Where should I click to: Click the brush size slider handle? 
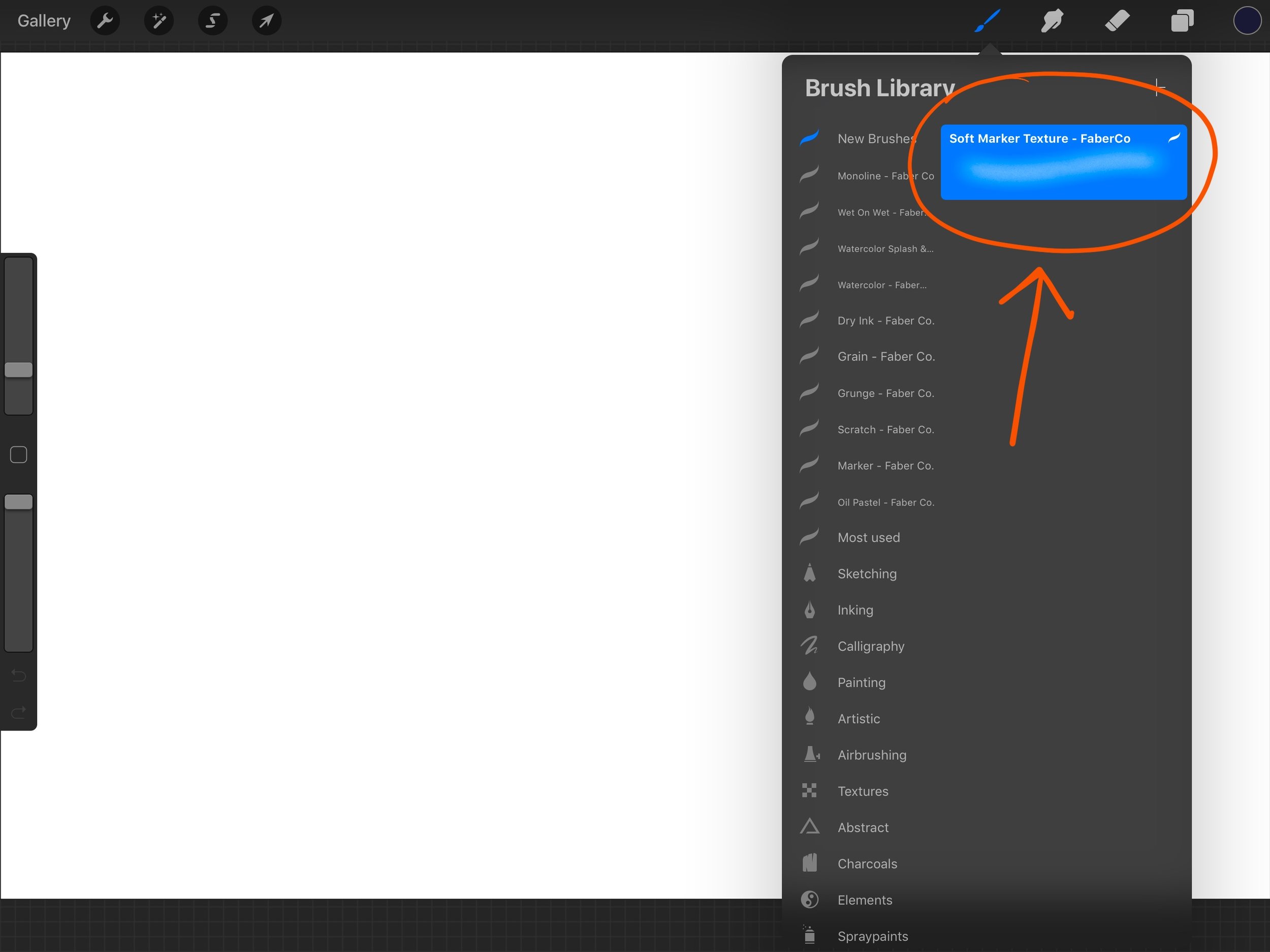click(18, 370)
